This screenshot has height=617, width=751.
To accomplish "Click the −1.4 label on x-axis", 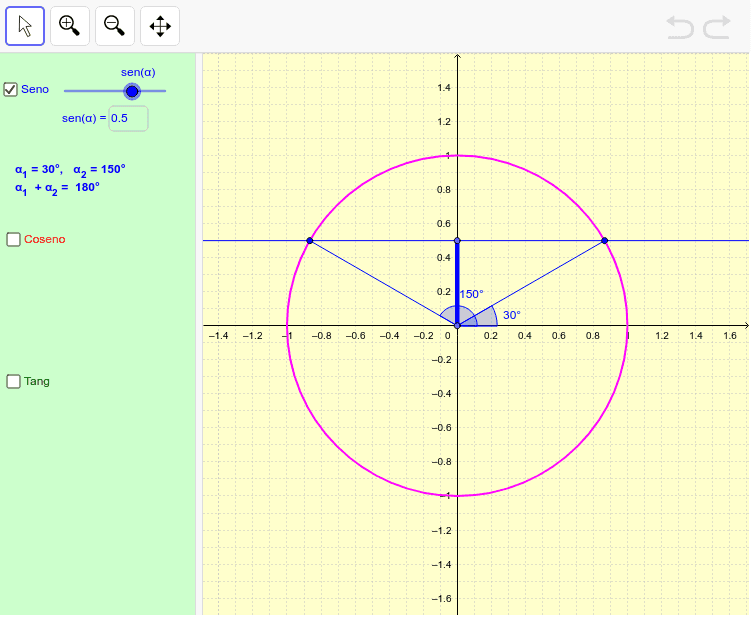I will pos(218,336).
